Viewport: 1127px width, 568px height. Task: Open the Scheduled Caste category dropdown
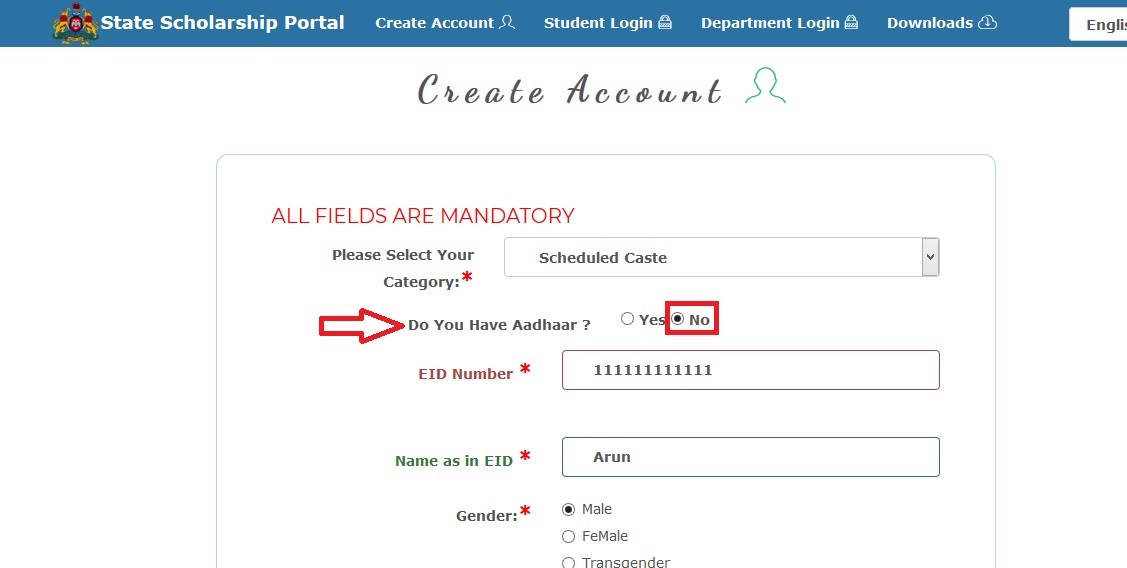pos(722,257)
